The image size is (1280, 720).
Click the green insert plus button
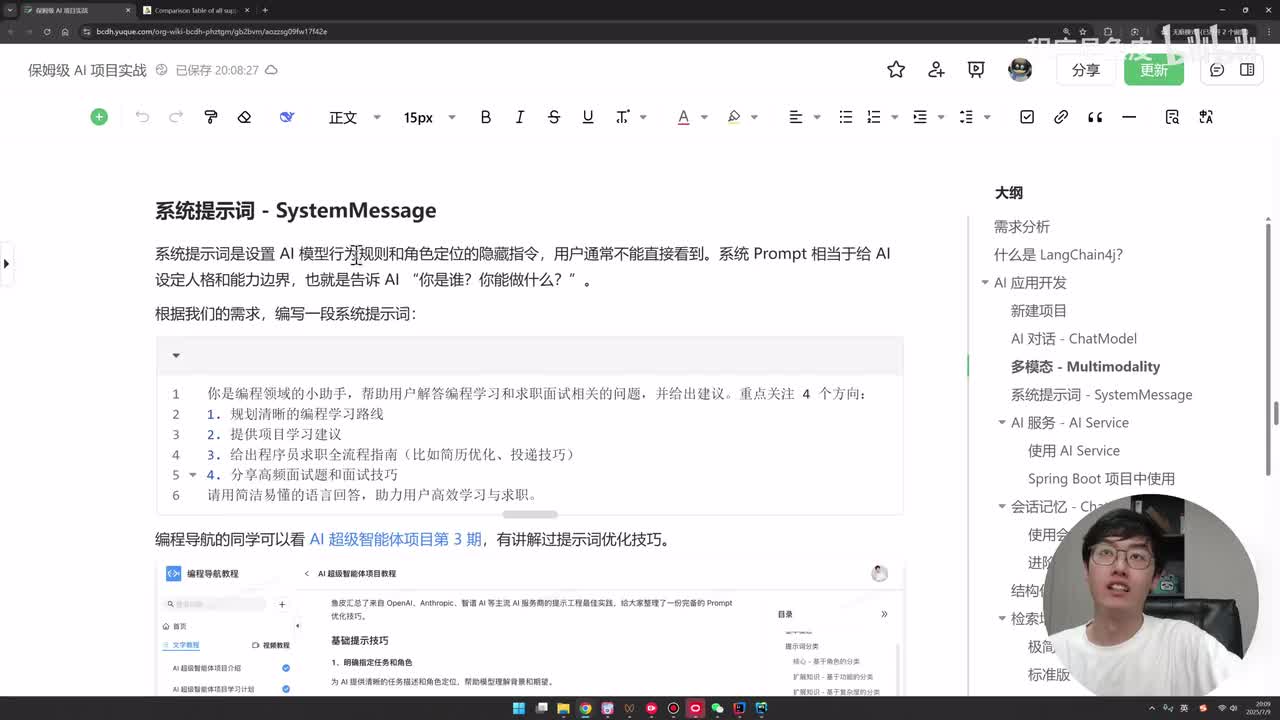[x=99, y=117]
